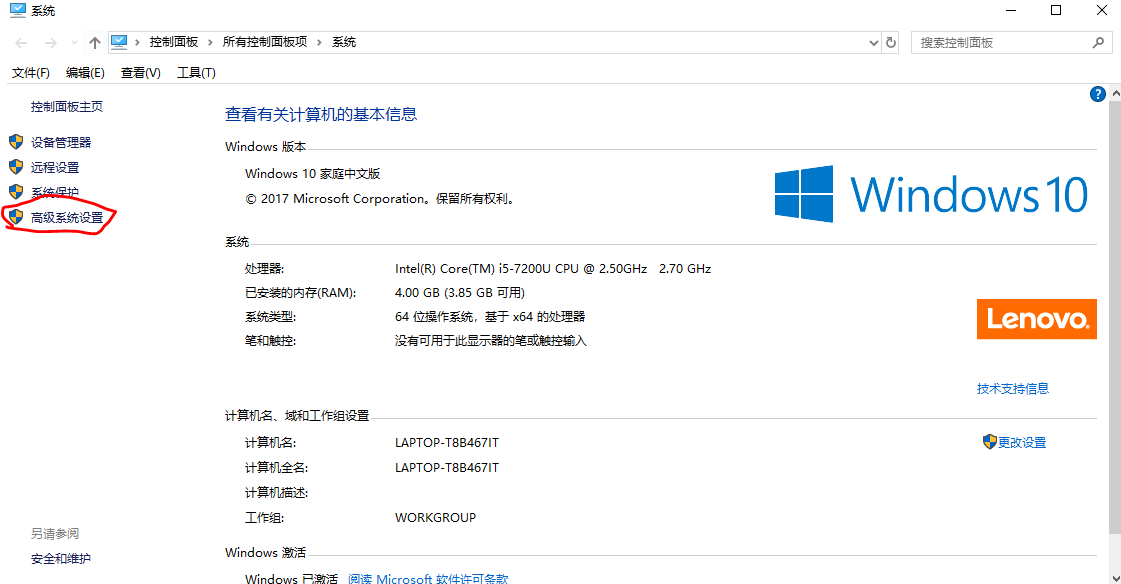1121x584 pixels.
Task: Select Windows 10 家庭中文版 text
Action: click(312, 174)
